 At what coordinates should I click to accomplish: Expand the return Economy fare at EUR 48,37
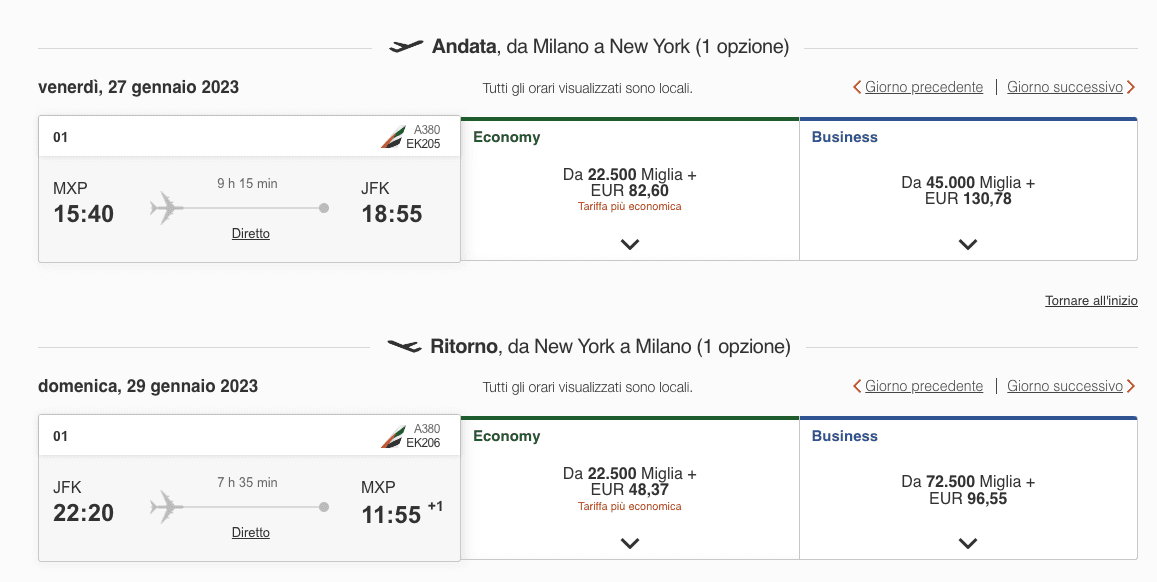click(x=629, y=544)
